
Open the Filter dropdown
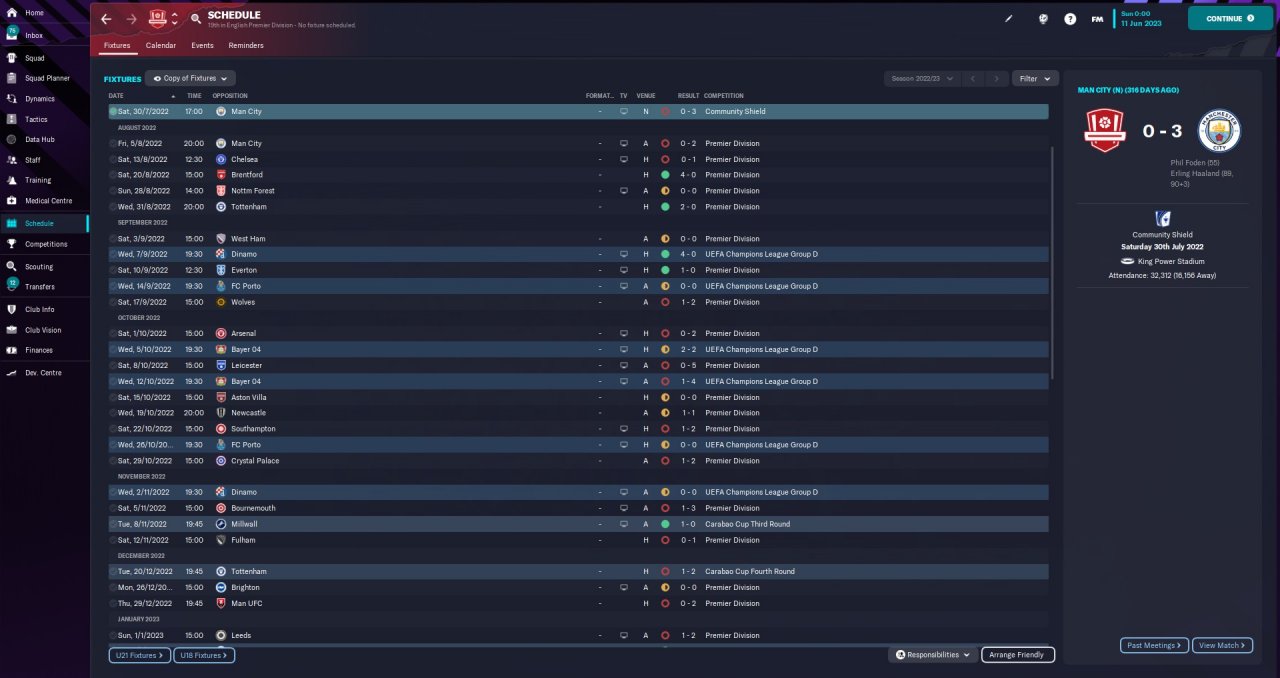(x=1035, y=78)
